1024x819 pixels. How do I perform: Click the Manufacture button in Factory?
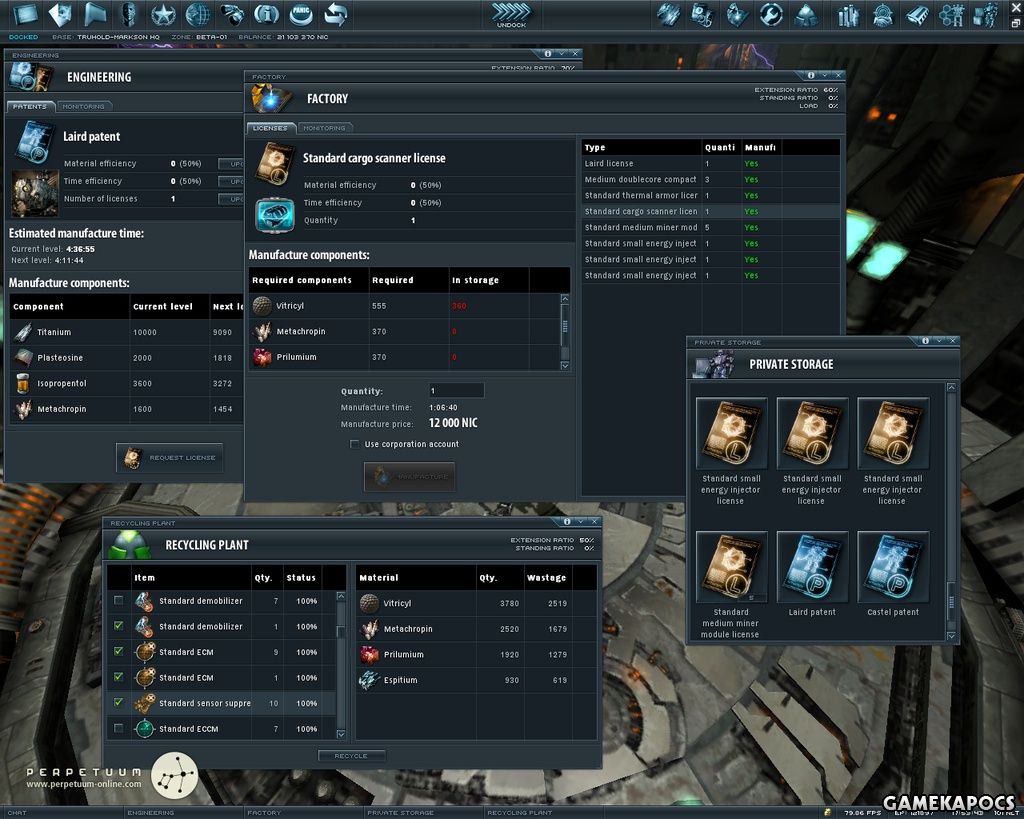click(x=409, y=477)
